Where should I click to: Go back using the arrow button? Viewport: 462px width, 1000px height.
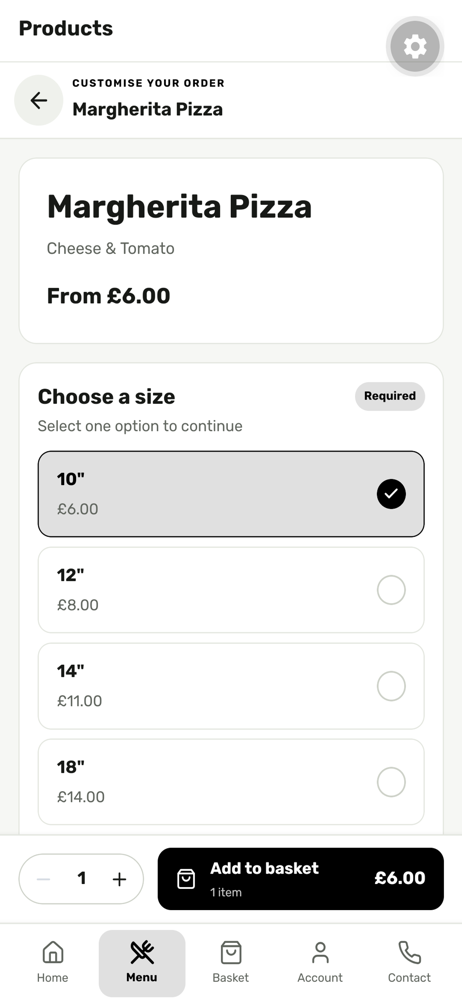tap(39, 100)
